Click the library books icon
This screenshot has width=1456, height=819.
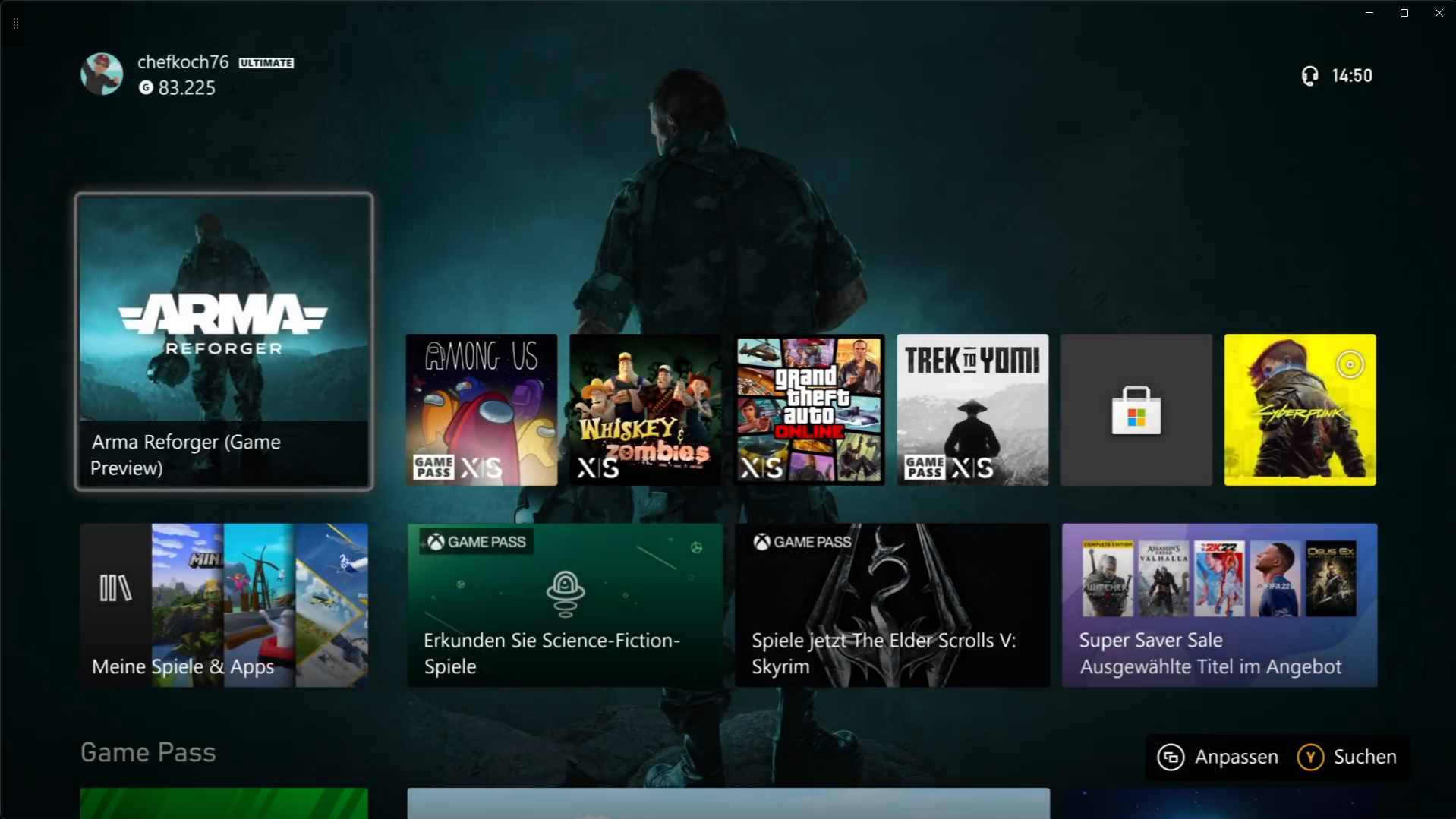point(115,588)
